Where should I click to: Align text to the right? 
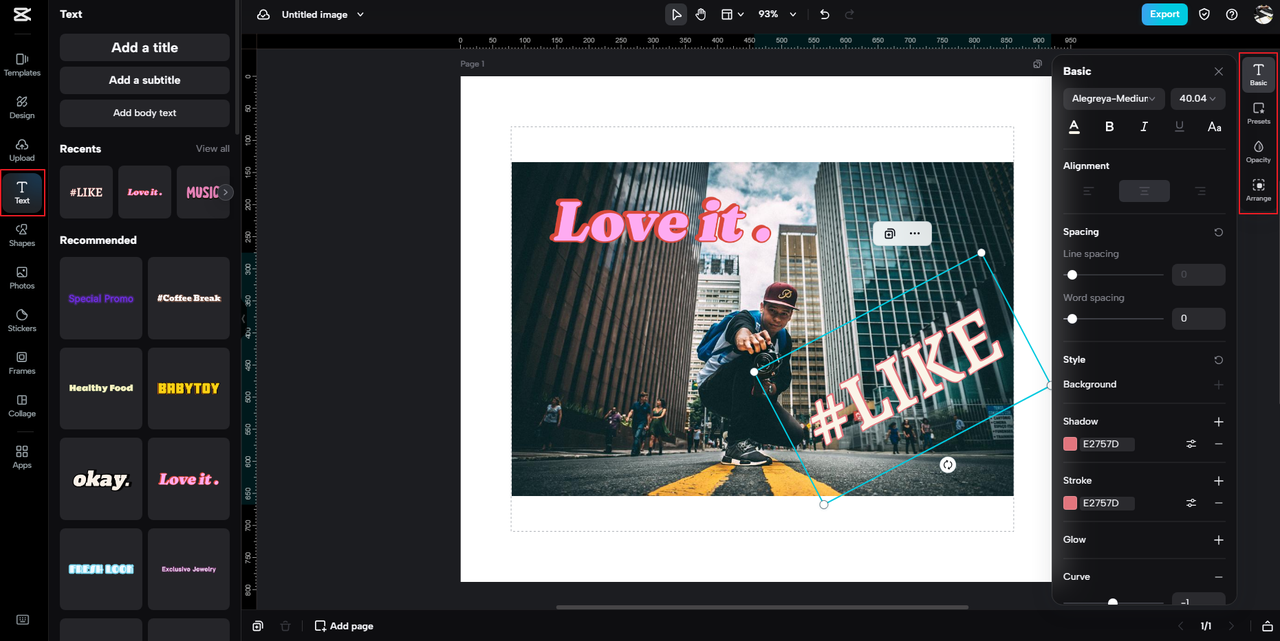[1200, 191]
